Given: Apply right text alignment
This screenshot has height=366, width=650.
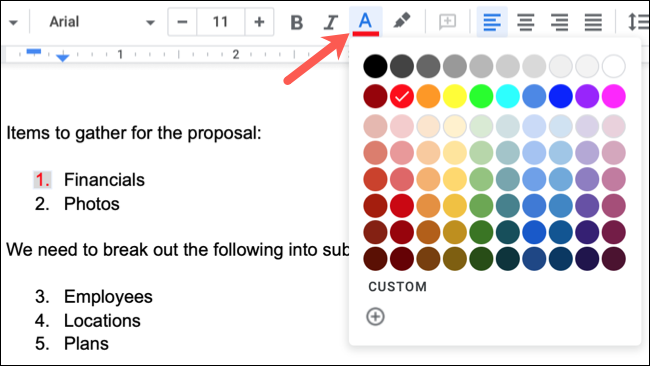Looking at the screenshot, I should tap(559, 22).
